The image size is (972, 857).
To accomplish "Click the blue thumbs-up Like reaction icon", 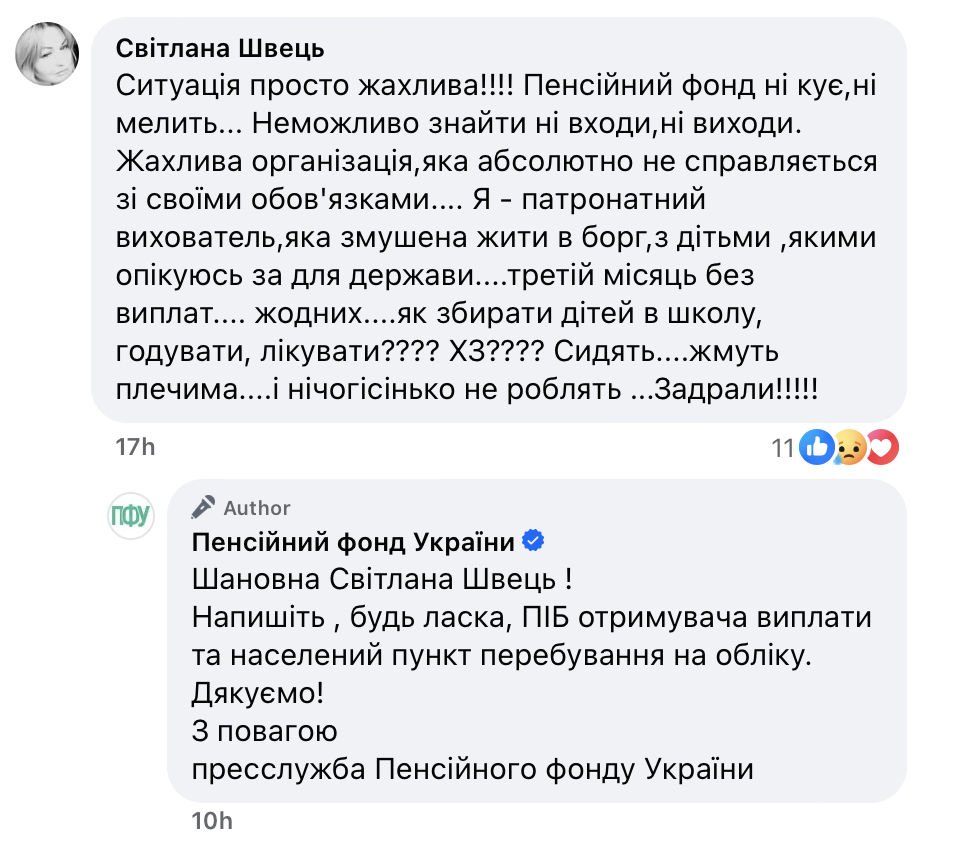I will [x=817, y=449].
